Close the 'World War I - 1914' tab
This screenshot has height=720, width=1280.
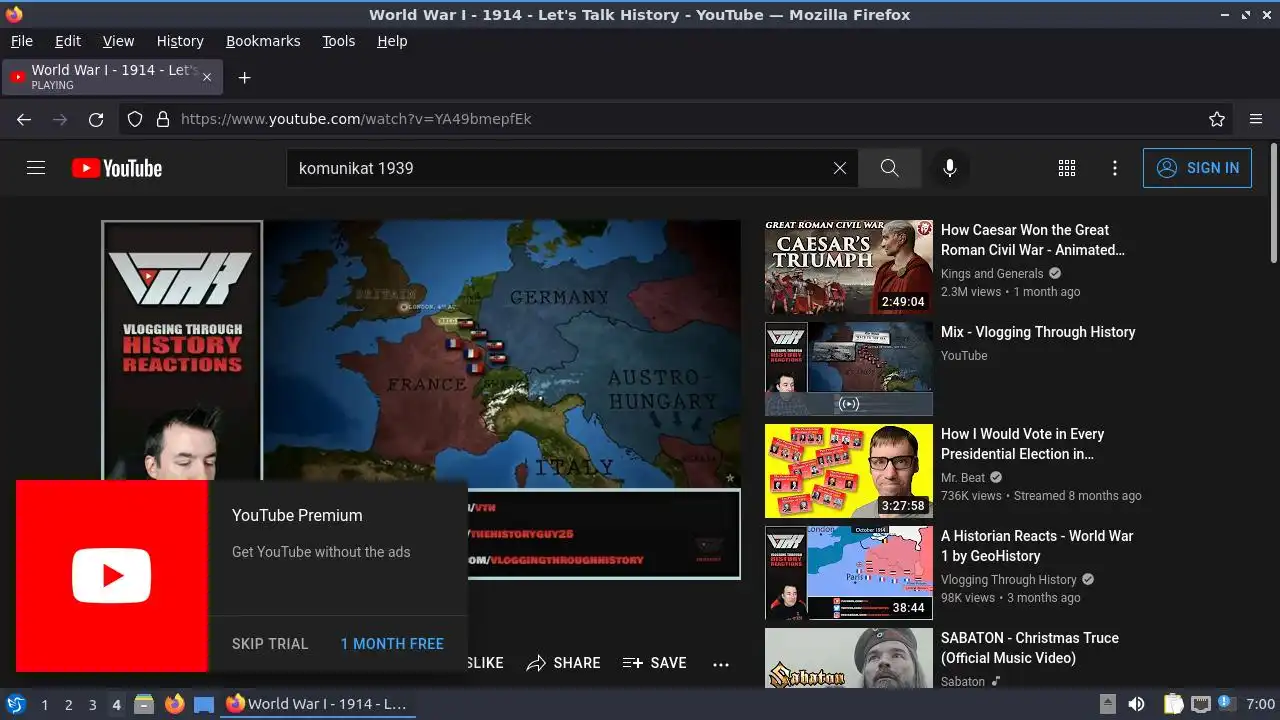pyautogui.click(x=207, y=77)
